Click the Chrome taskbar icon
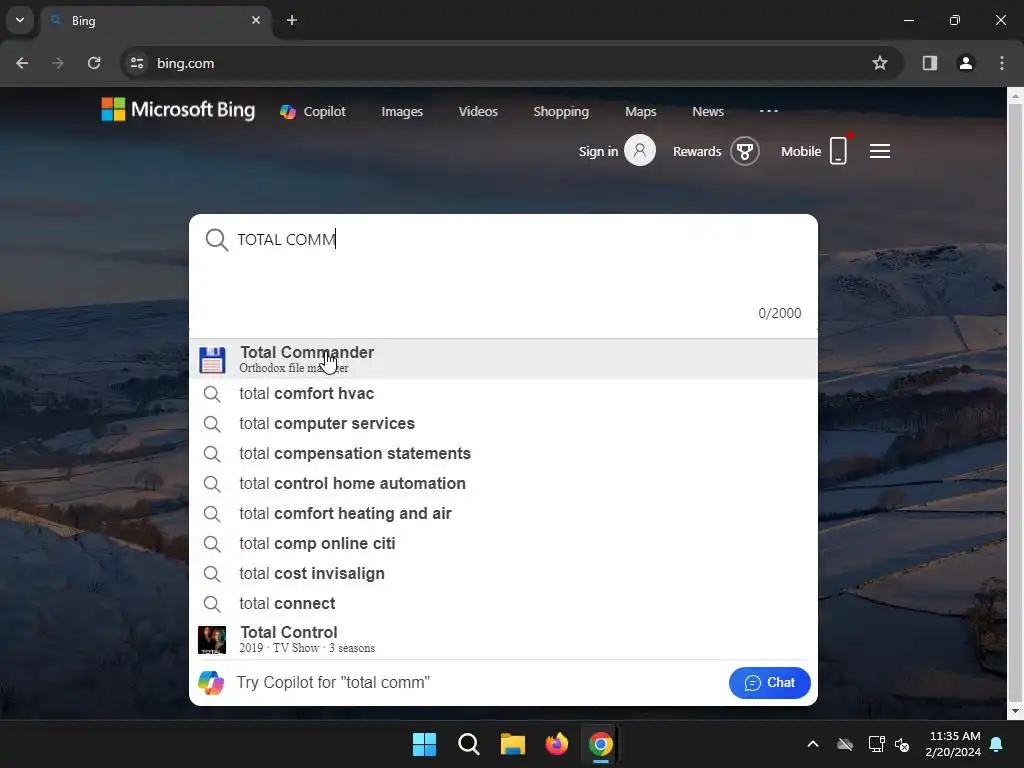This screenshot has width=1024, height=768. pyautogui.click(x=601, y=744)
